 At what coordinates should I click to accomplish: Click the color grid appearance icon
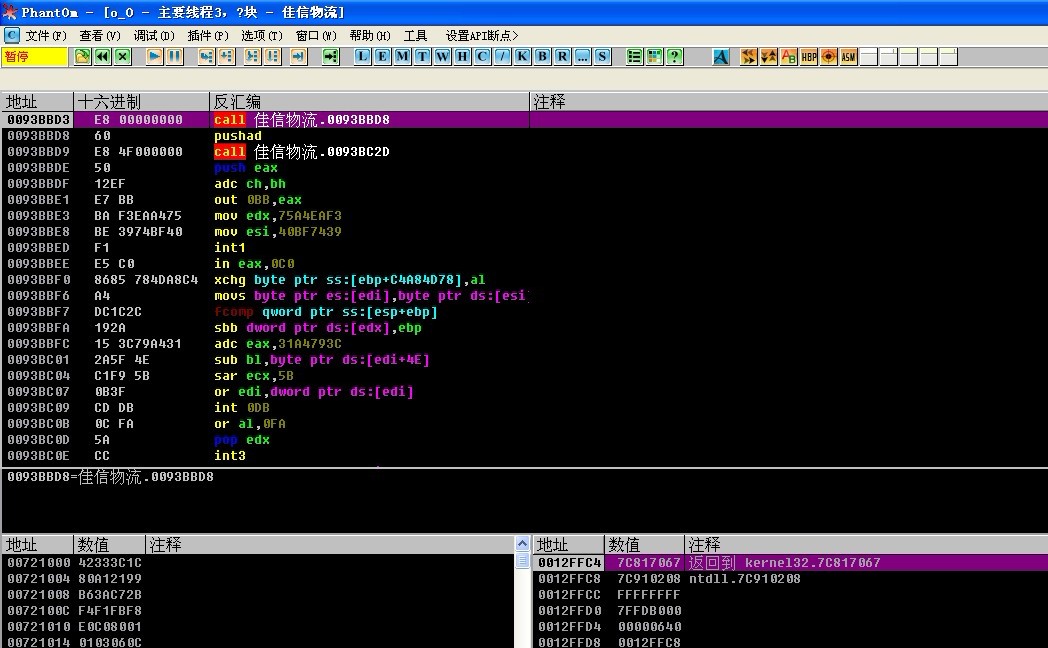coord(654,57)
